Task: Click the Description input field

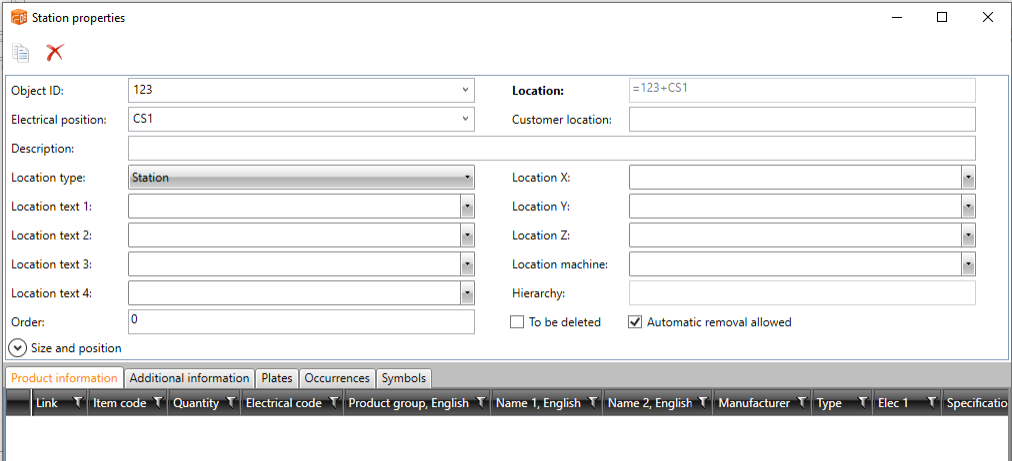Action: point(551,149)
